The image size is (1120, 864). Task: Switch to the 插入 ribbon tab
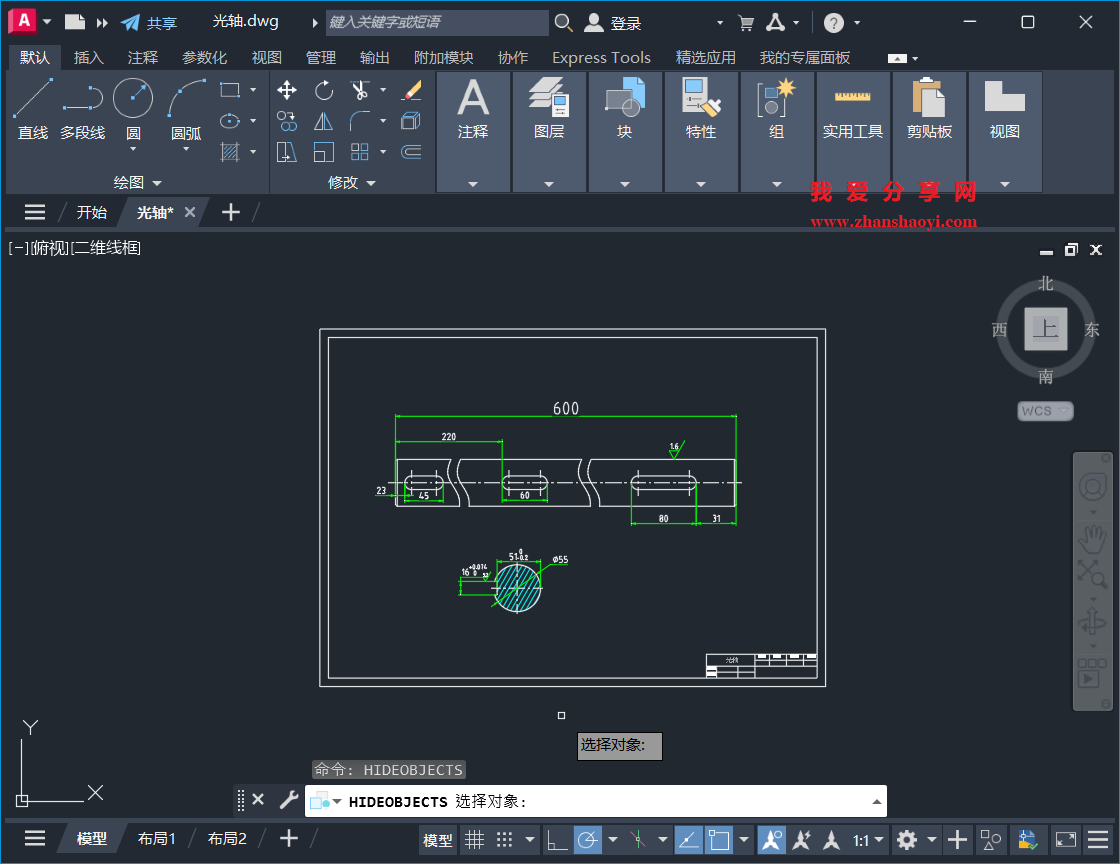[88, 57]
